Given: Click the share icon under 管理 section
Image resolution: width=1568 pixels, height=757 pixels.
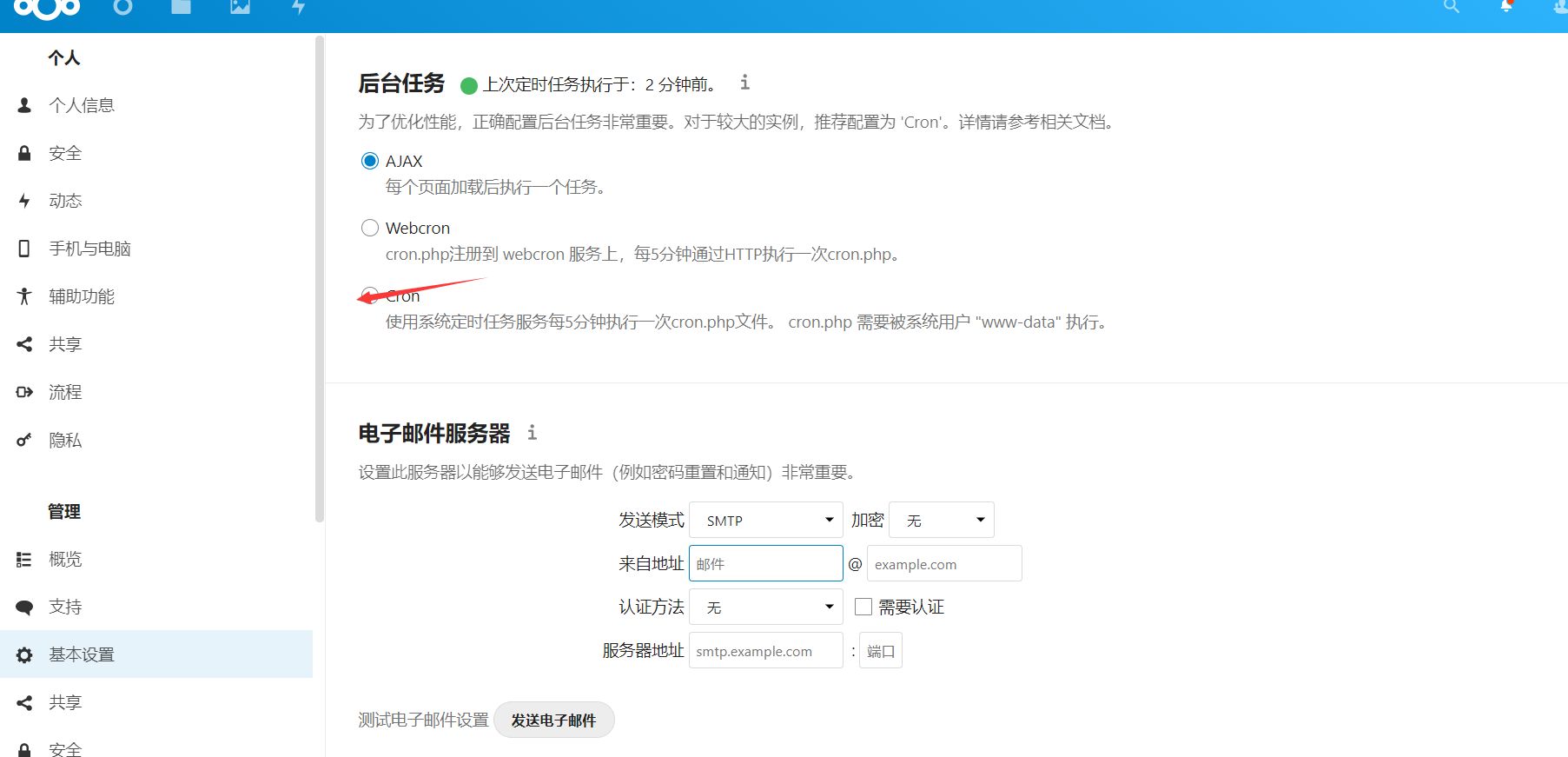Looking at the screenshot, I should (x=24, y=702).
